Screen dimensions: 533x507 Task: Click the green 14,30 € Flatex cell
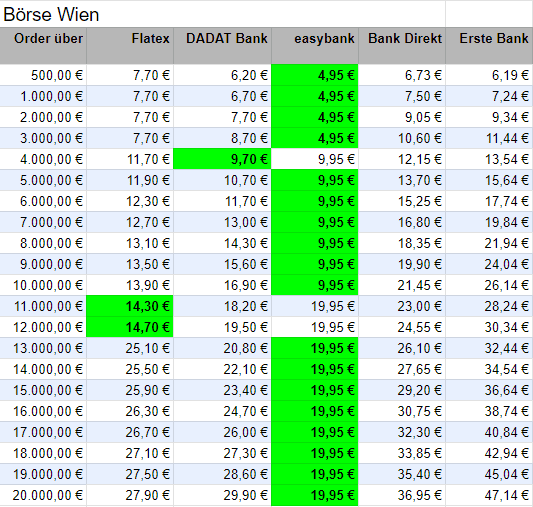[x=130, y=306]
